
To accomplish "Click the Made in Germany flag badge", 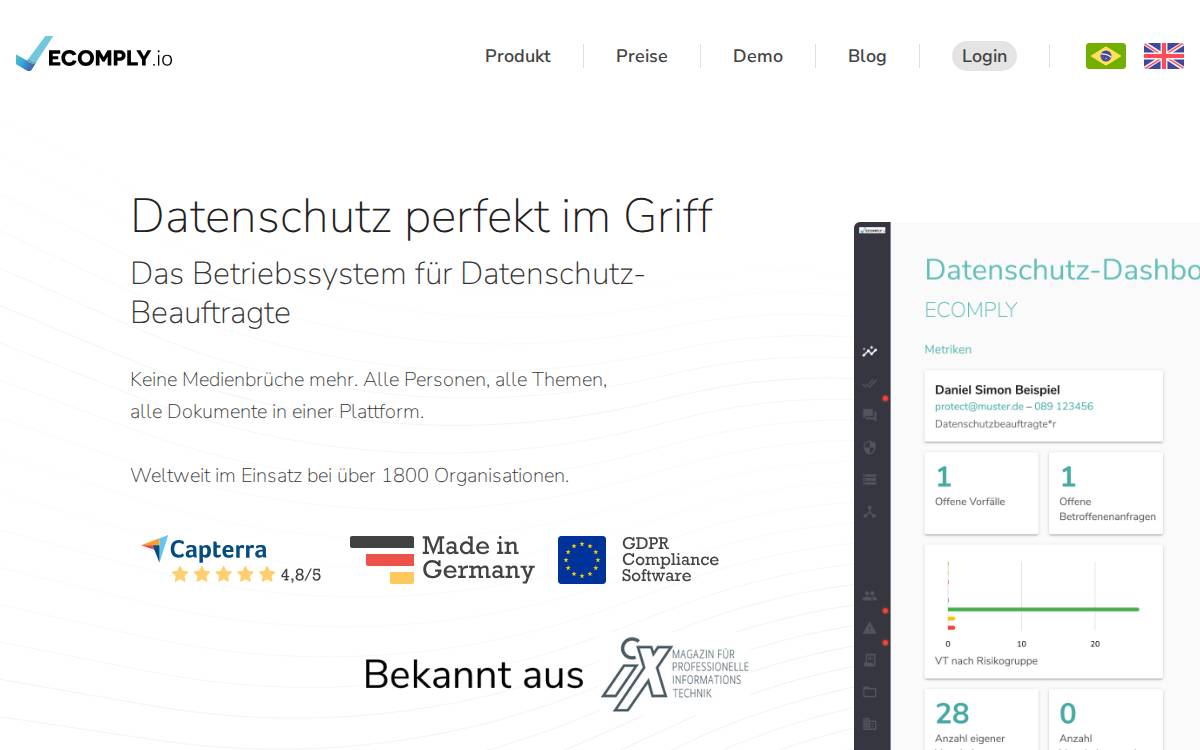I will 442,559.
